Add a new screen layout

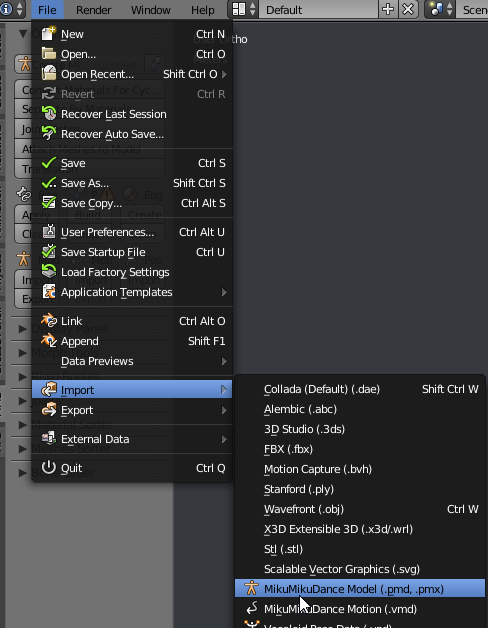click(388, 9)
